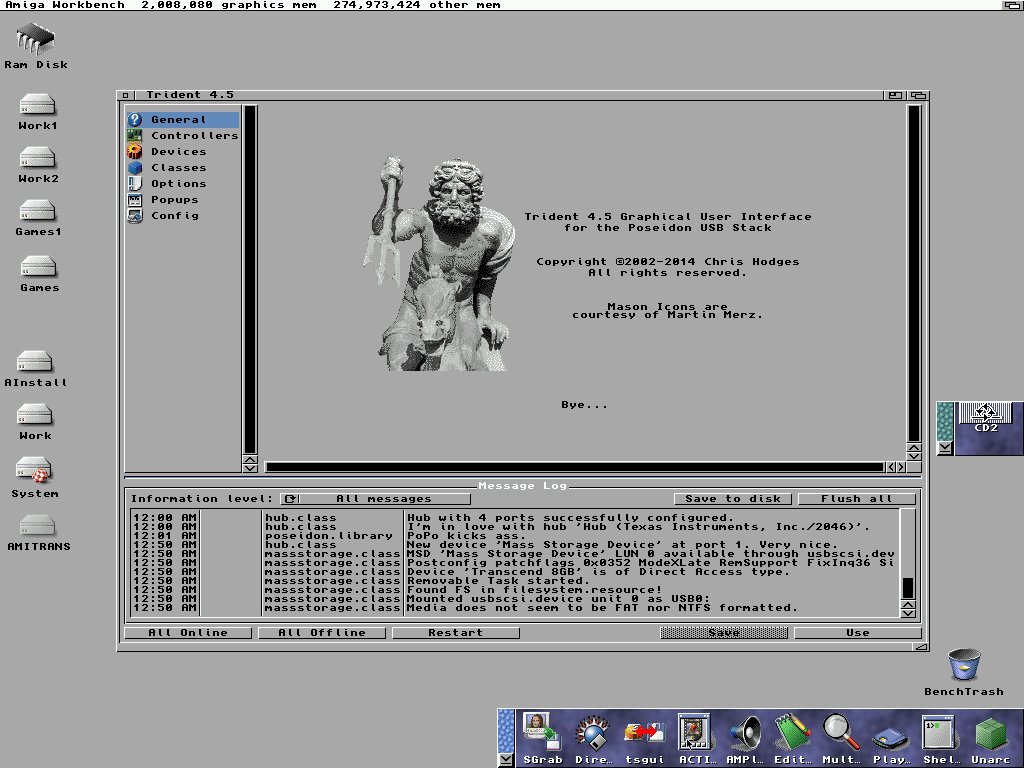Launch the AMPl… speaker dock icon
1024x768 pixels.
[x=744, y=738]
